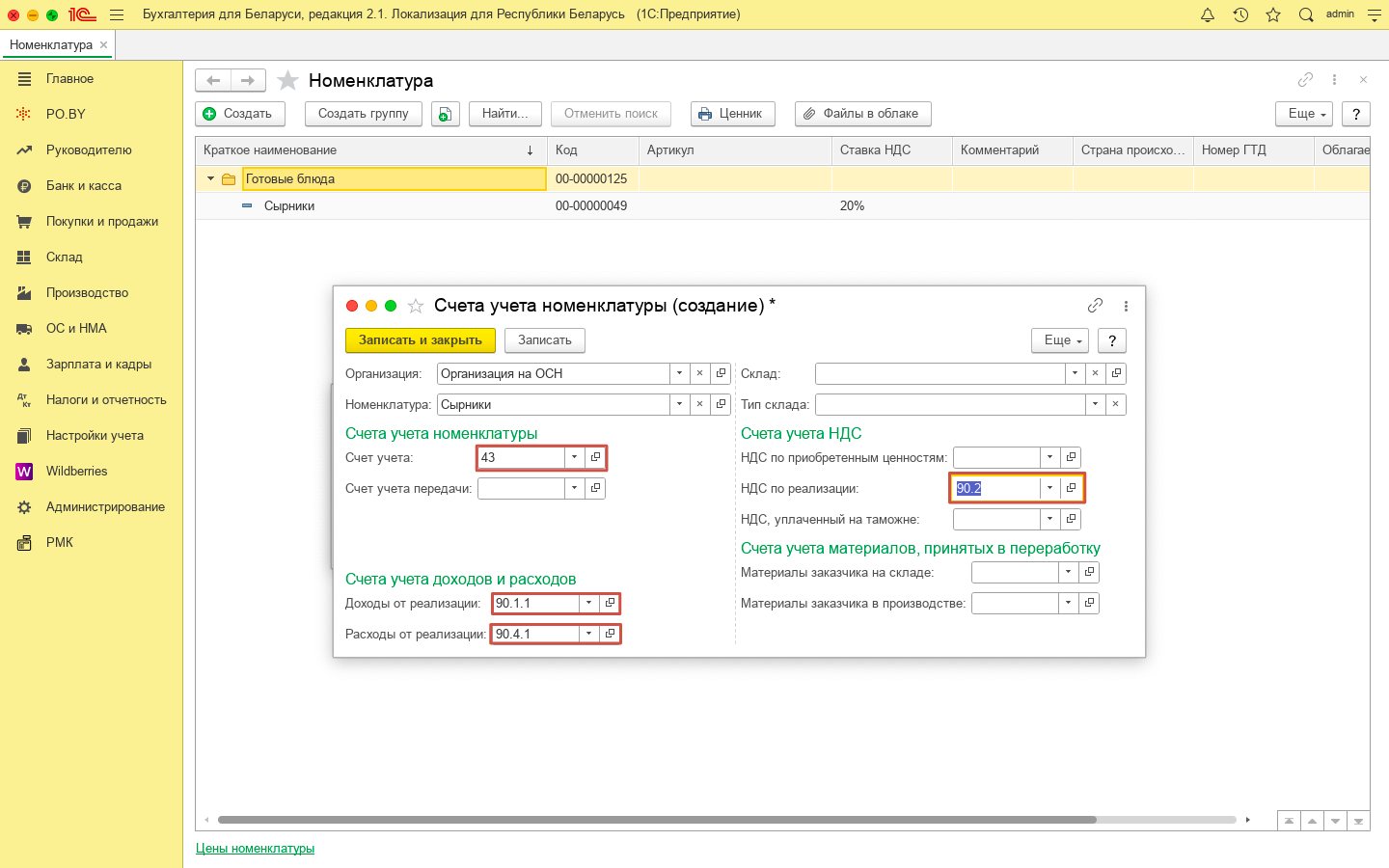The height and width of the screenshot is (868, 1389).
Task: Click the horizontal scrollbar of the list
Action: click(656, 820)
